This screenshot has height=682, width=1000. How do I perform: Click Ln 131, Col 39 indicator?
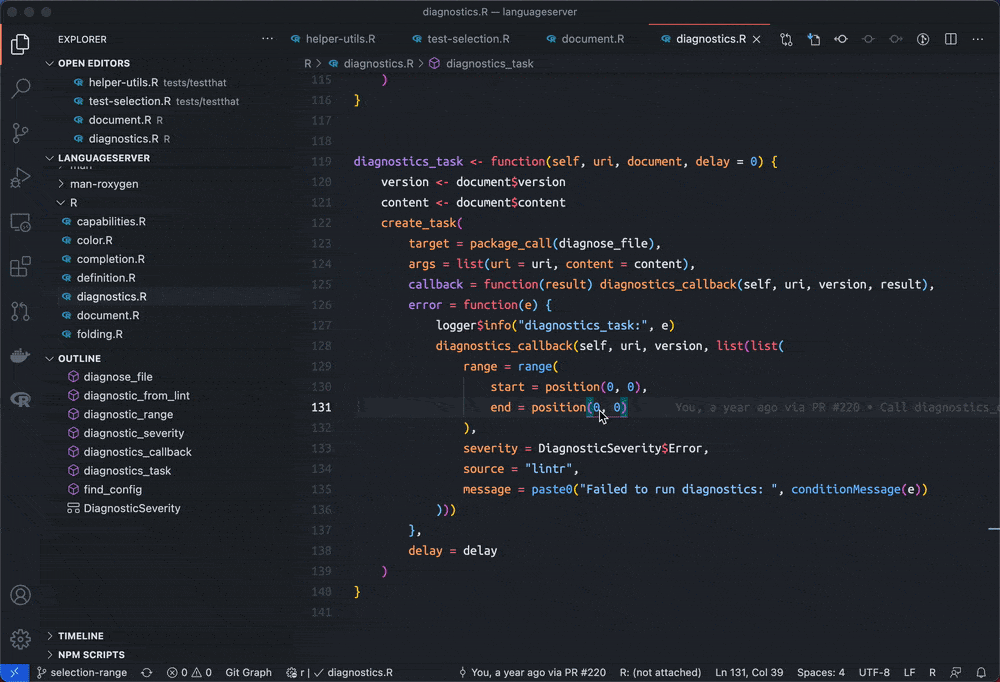749,672
